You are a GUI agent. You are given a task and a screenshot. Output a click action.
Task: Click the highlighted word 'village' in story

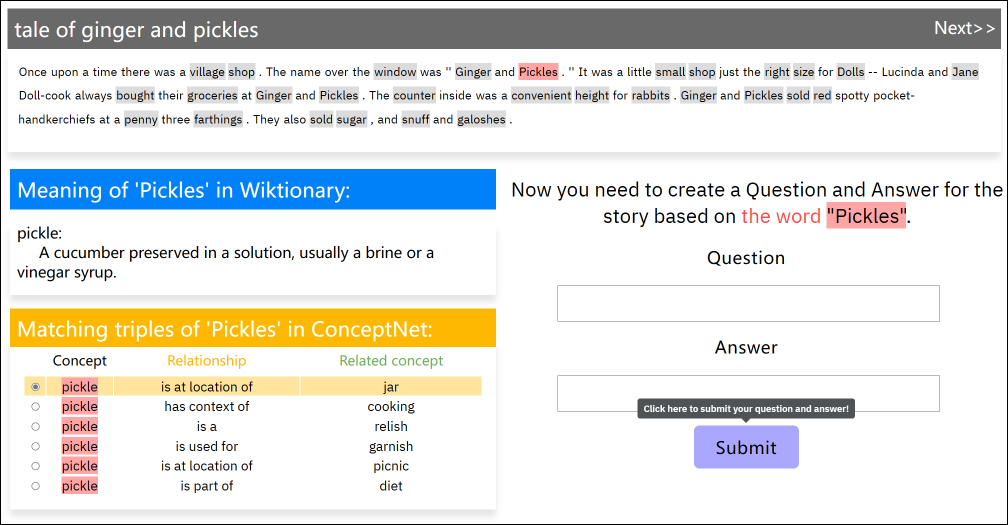click(207, 72)
